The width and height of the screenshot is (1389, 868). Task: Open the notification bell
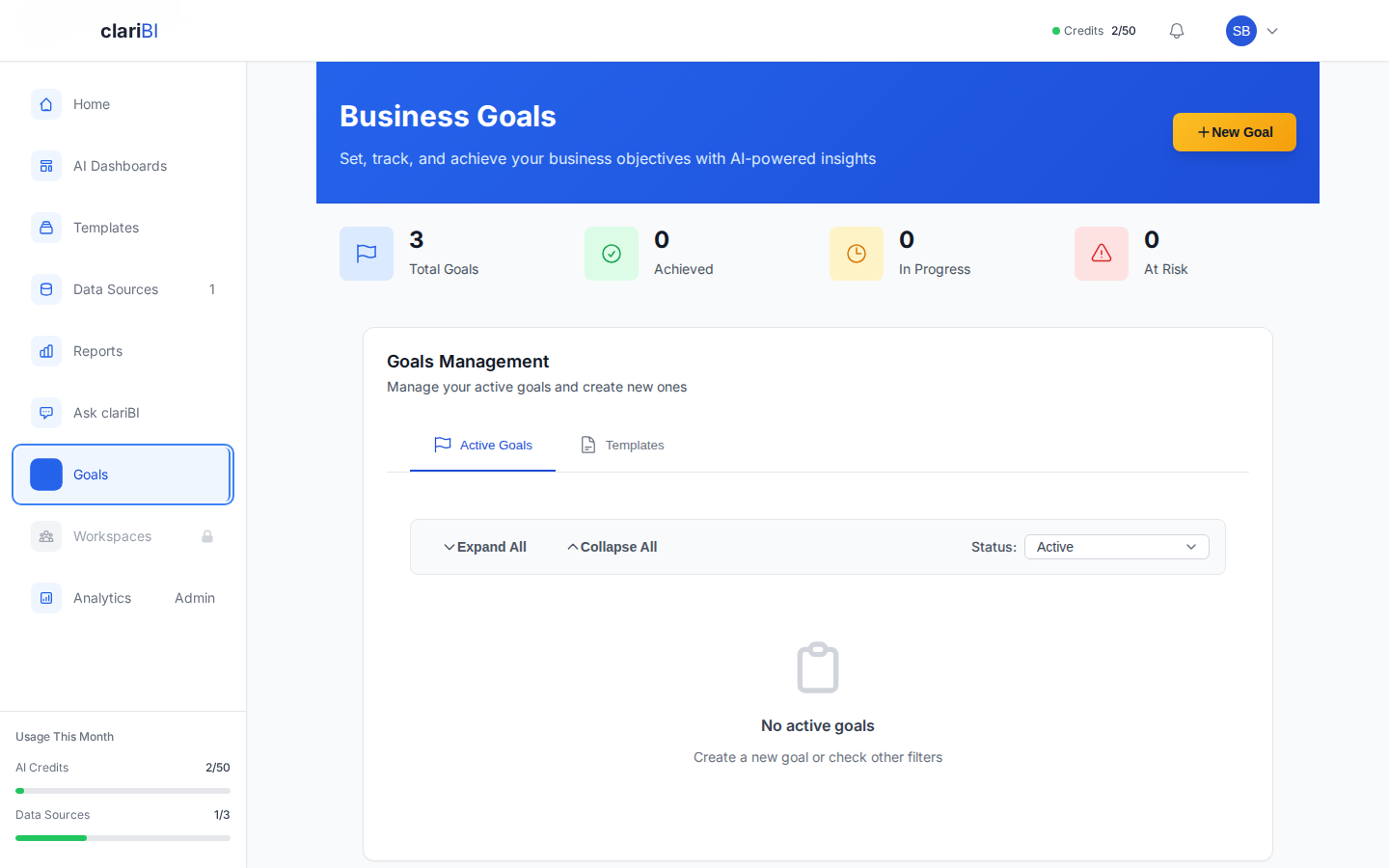point(1176,30)
